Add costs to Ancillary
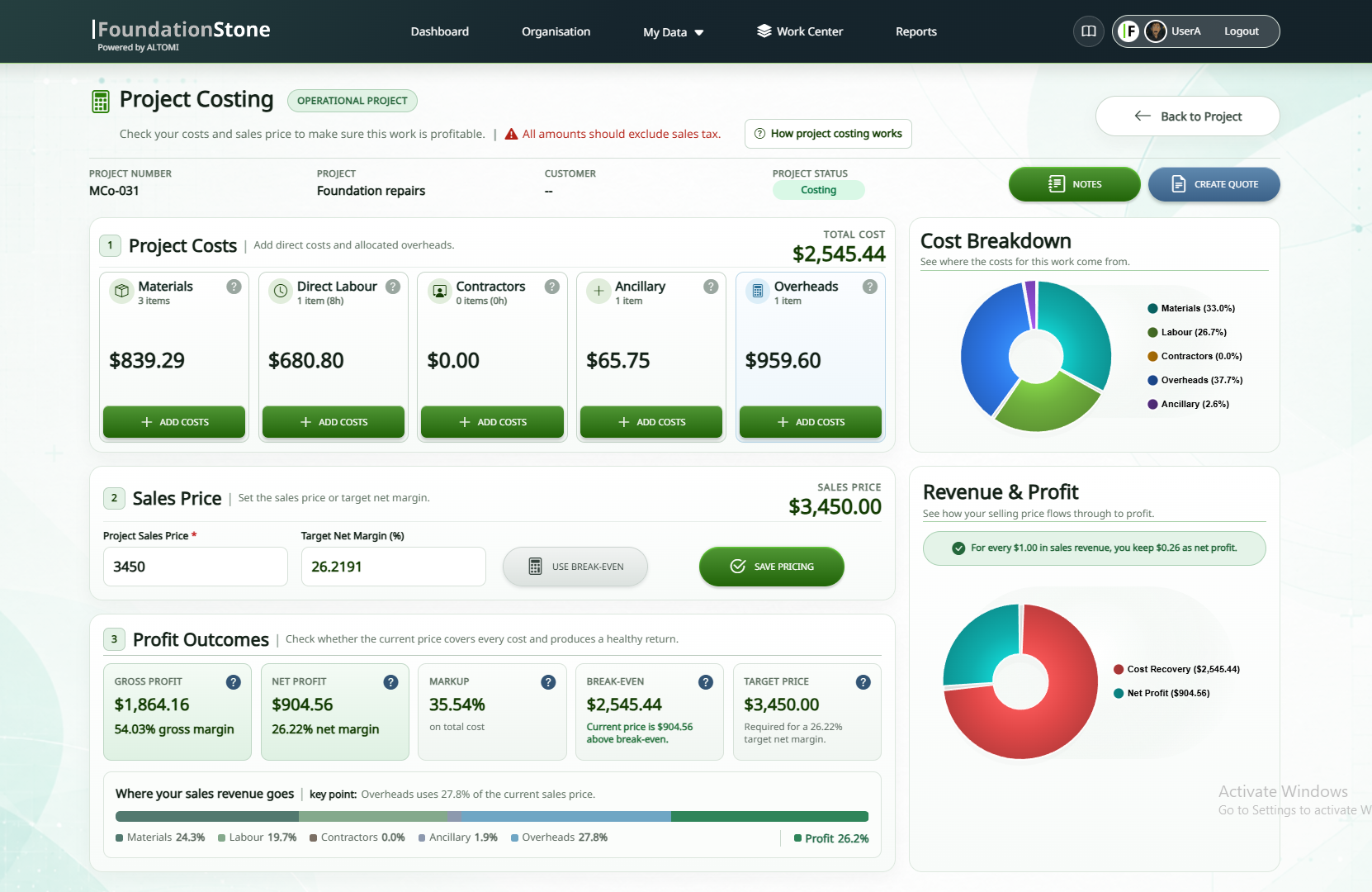1372x892 pixels. [x=651, y=422]
